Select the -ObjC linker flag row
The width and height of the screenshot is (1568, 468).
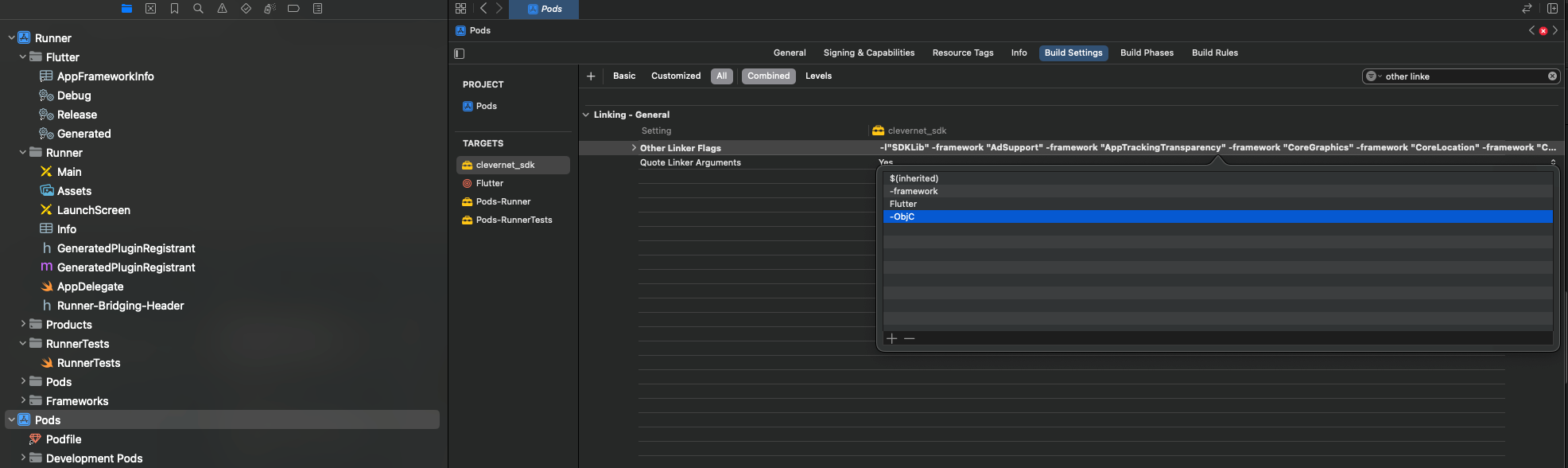click(x=1217, y=216)
